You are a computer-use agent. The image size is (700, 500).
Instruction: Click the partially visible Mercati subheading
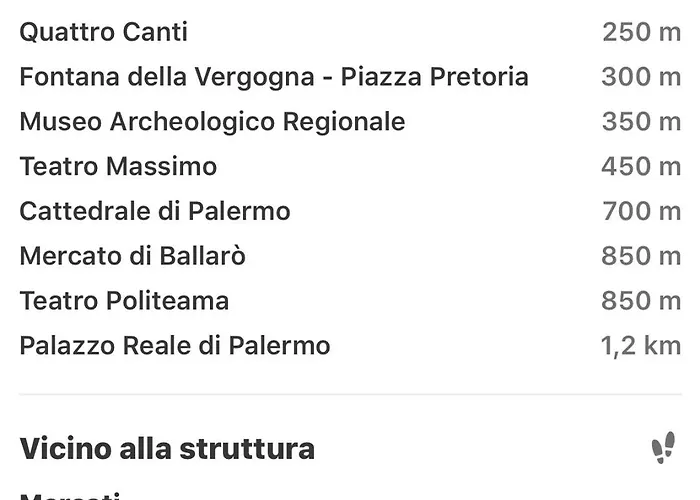pyautogui.click(x=70, y=496)
